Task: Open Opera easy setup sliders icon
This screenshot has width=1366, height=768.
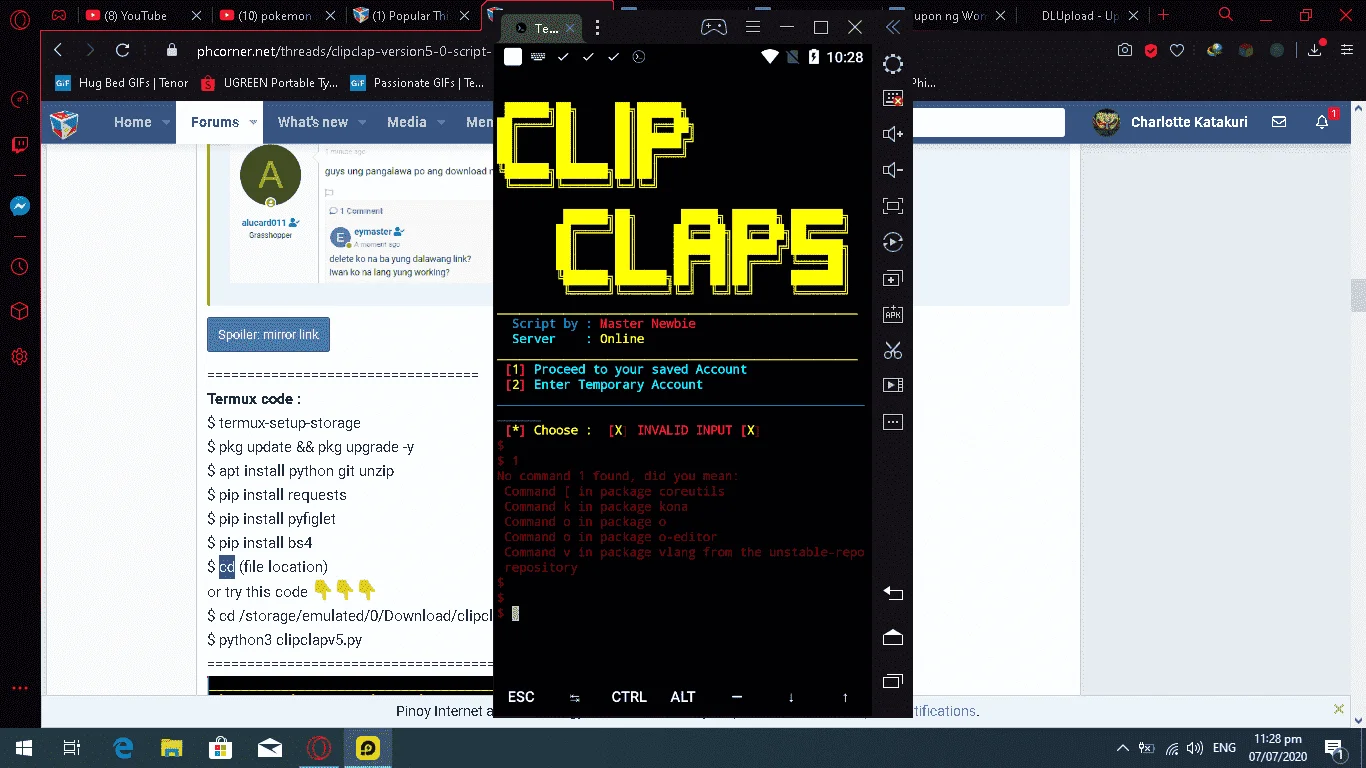Action: tap(1345, 50)
